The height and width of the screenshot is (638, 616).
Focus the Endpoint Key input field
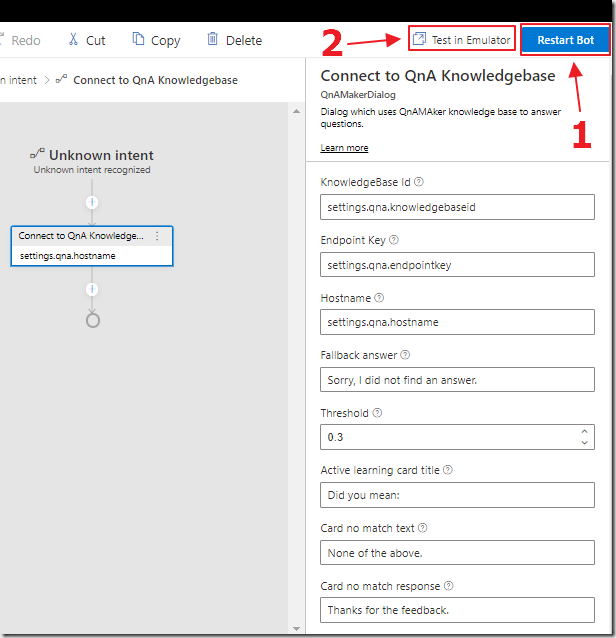[457, 265]
